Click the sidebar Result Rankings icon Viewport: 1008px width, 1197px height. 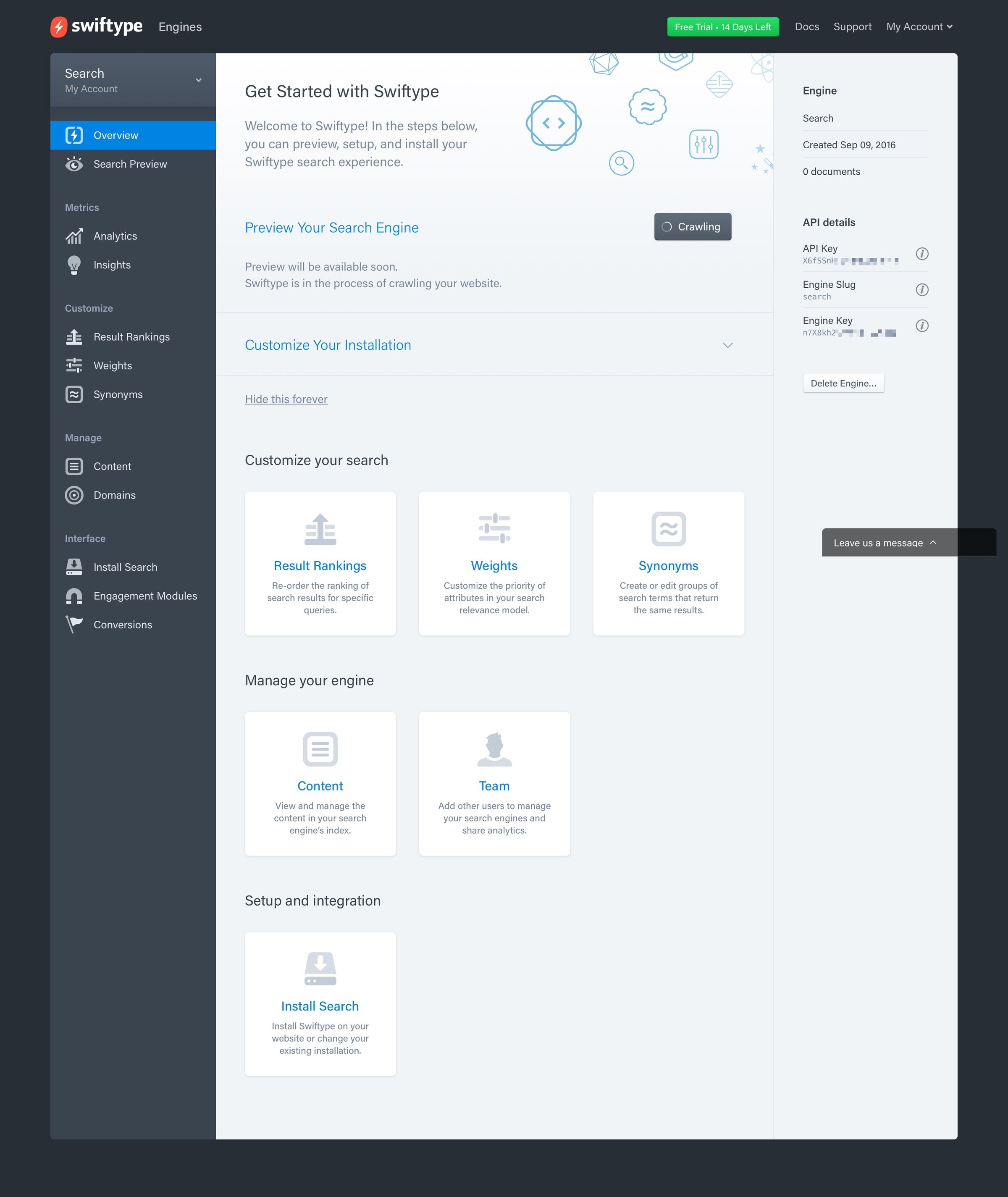pos(74,337)
